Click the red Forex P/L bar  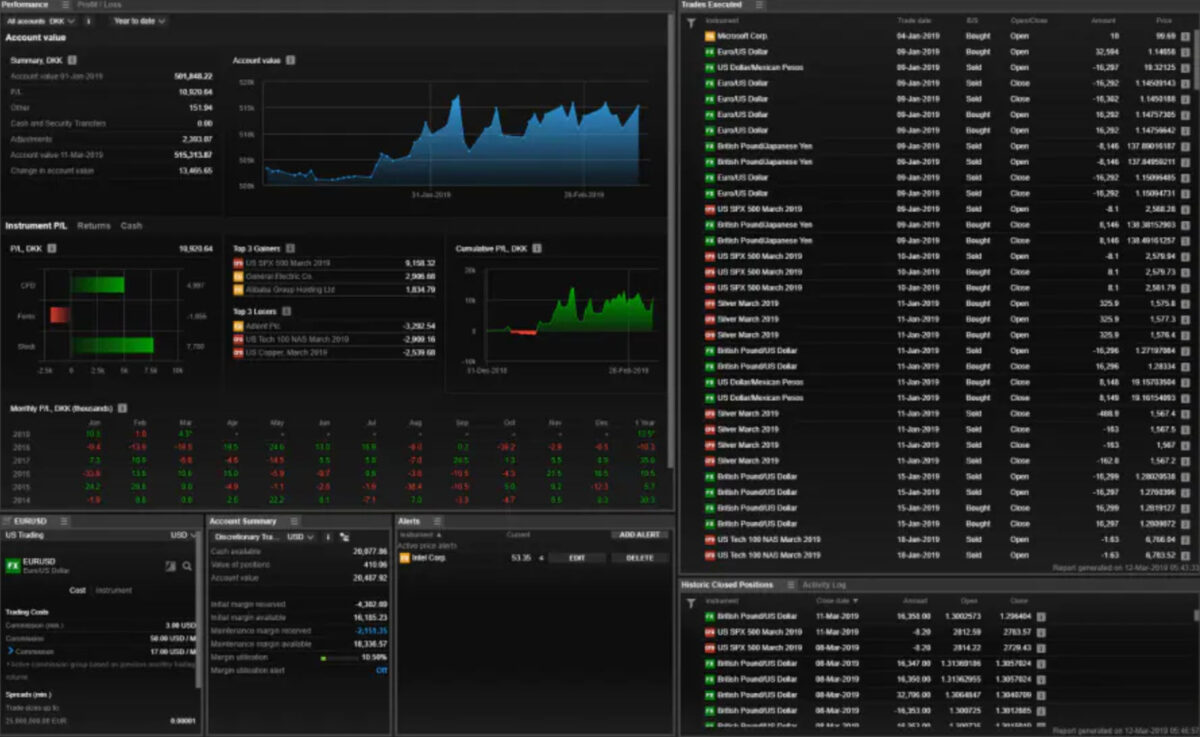[61, 315]
